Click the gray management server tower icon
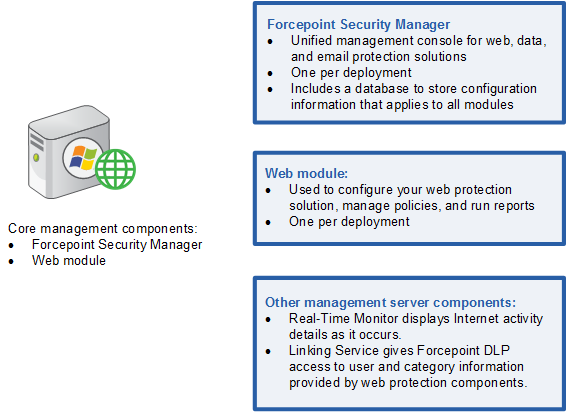Viewport: 567px width, 412px height. tap(69, 152)
